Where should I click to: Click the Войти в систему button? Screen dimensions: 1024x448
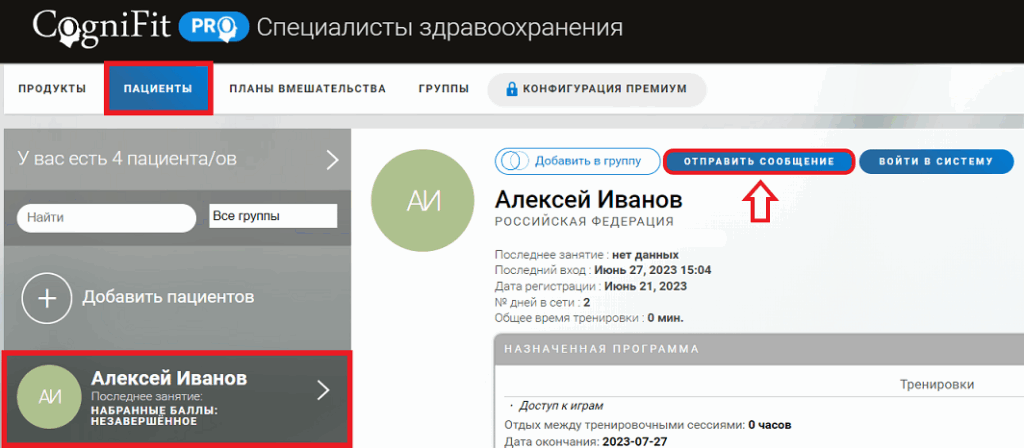[936, 161]
